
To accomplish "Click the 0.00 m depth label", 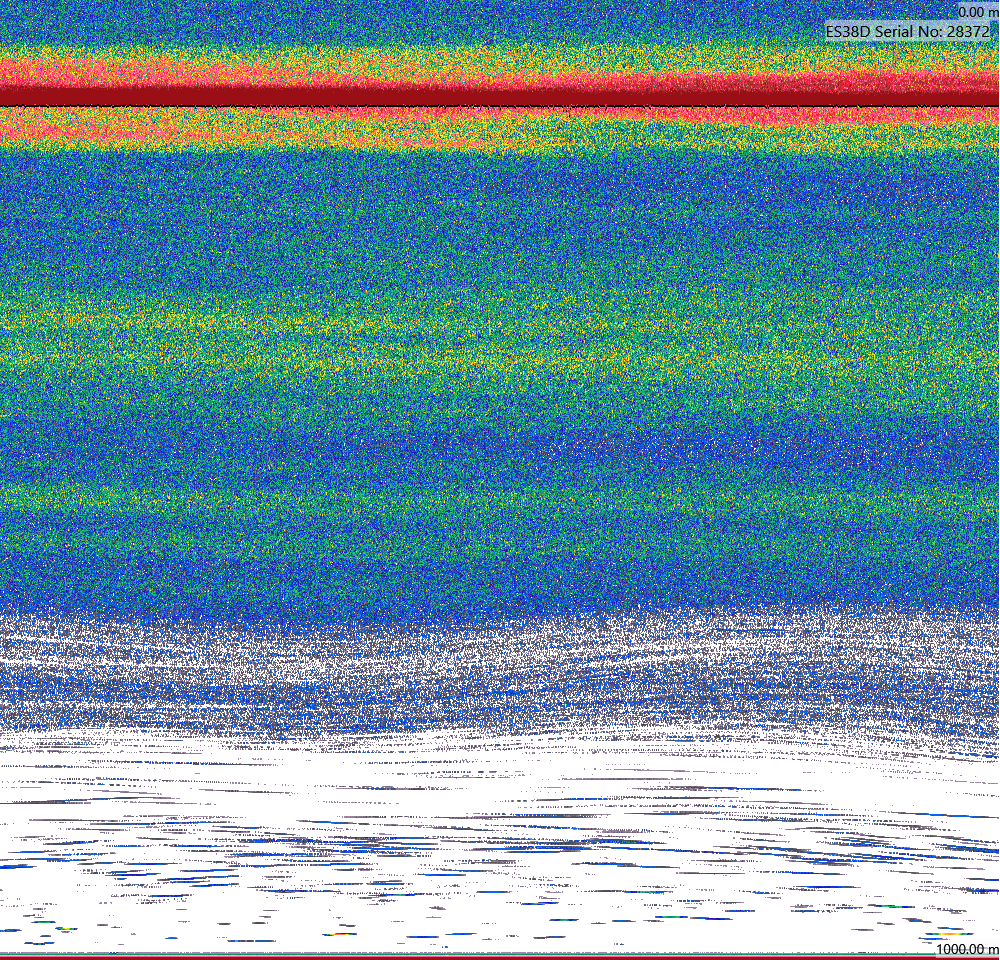I will 978,11.
